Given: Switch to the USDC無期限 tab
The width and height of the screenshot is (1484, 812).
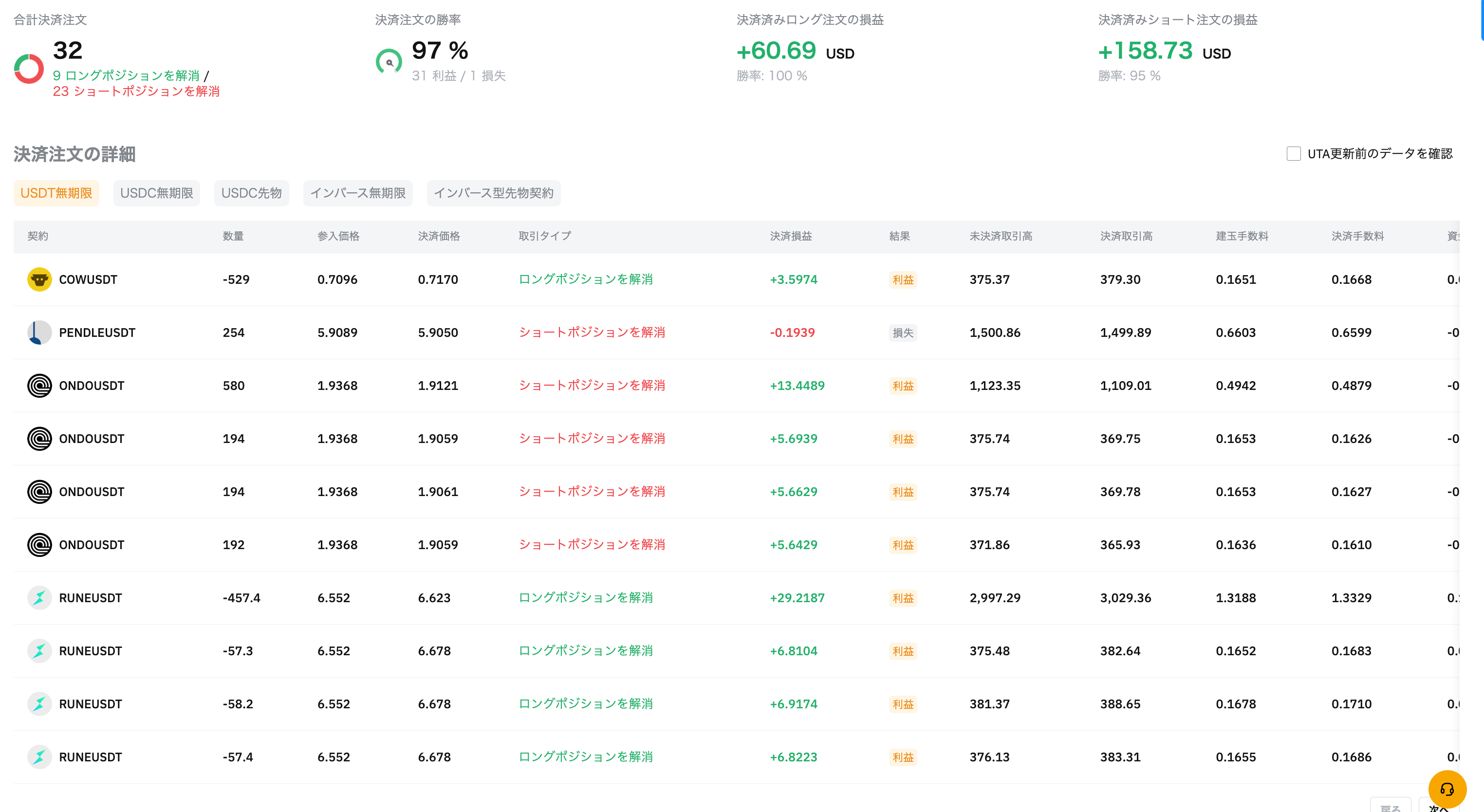Looking at the screenshot, I should [156, 193].
